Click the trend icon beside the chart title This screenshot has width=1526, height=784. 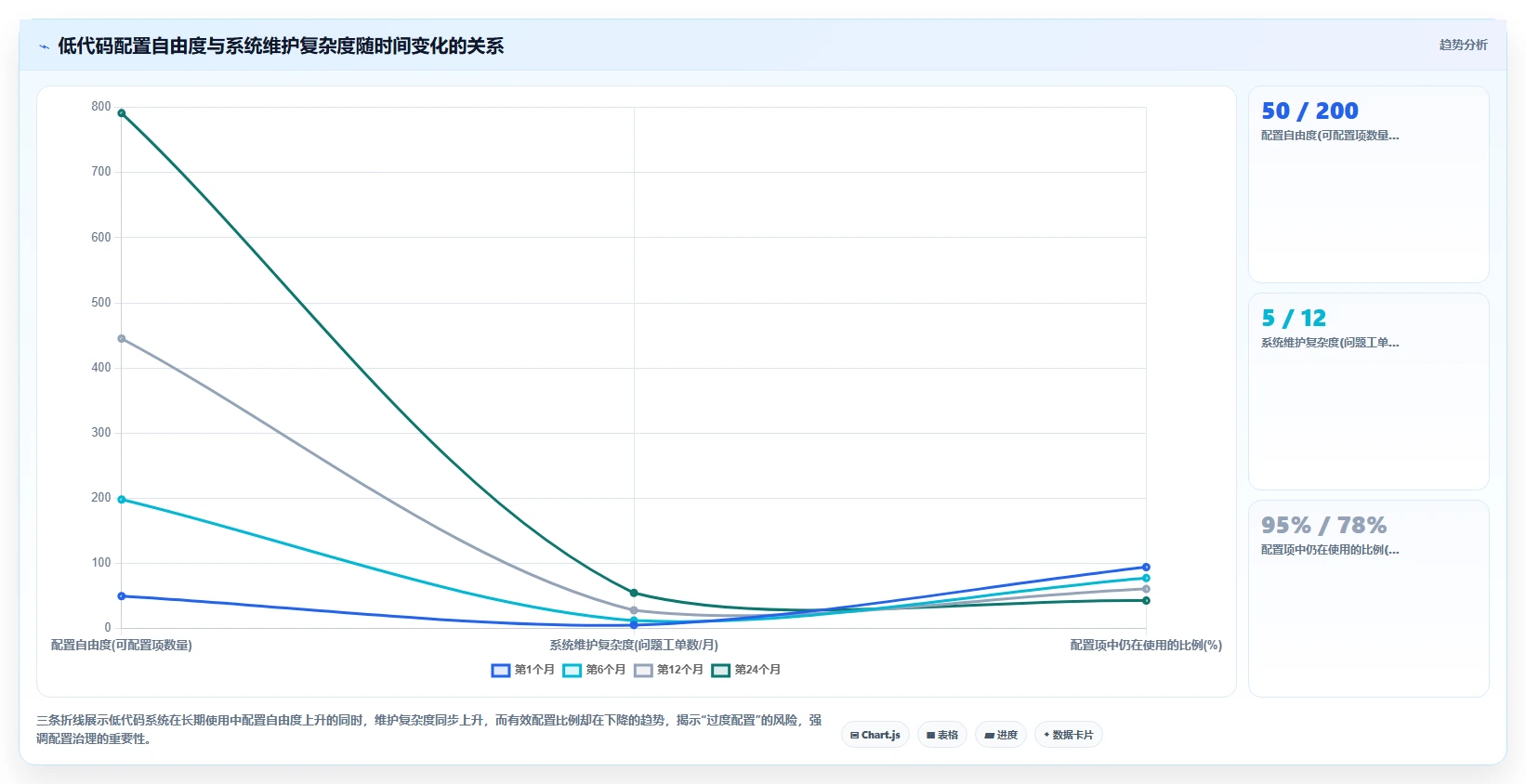click(44, 46)
